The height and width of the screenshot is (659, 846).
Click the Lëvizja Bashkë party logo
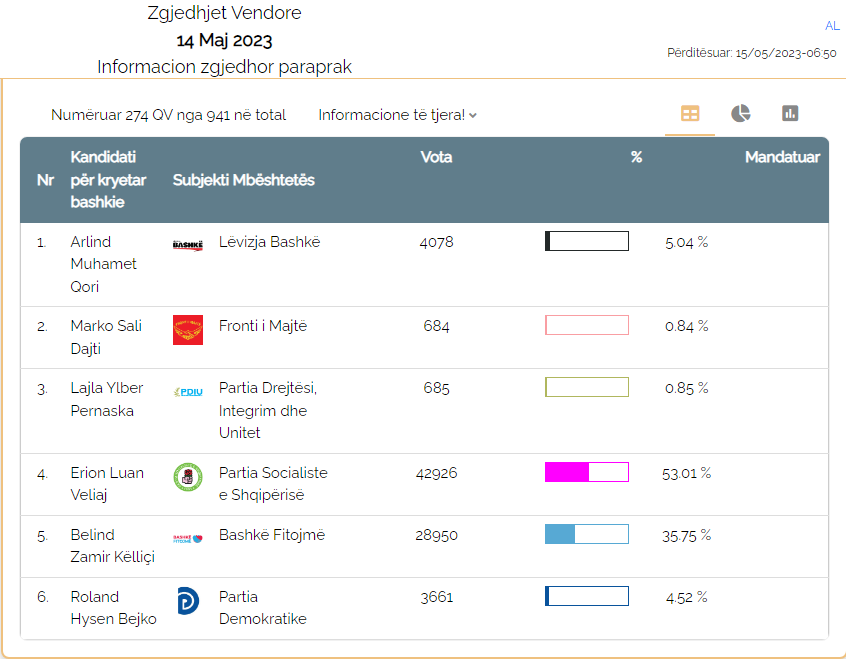188,246
